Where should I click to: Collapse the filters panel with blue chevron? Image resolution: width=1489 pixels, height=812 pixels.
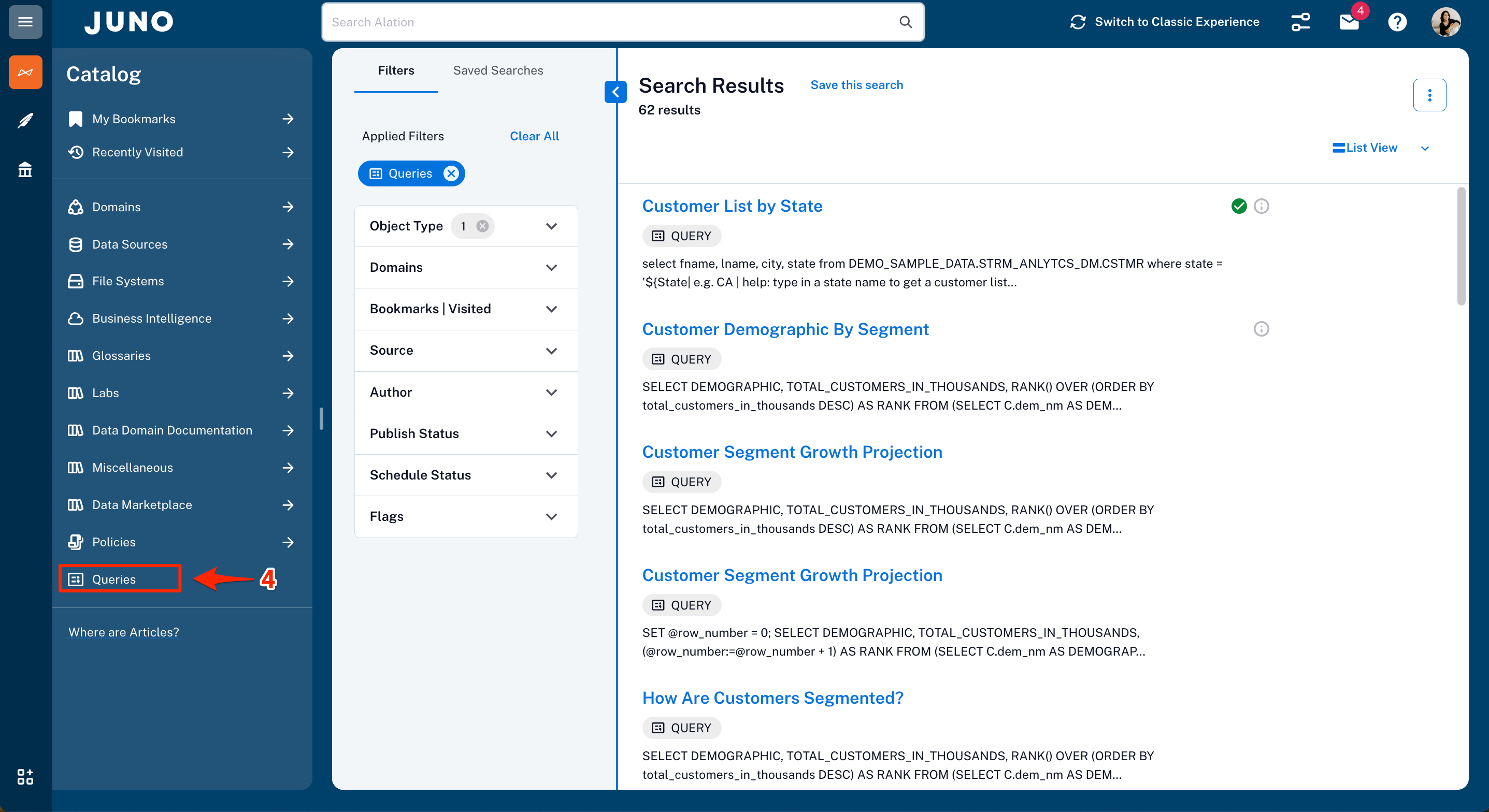615,92
